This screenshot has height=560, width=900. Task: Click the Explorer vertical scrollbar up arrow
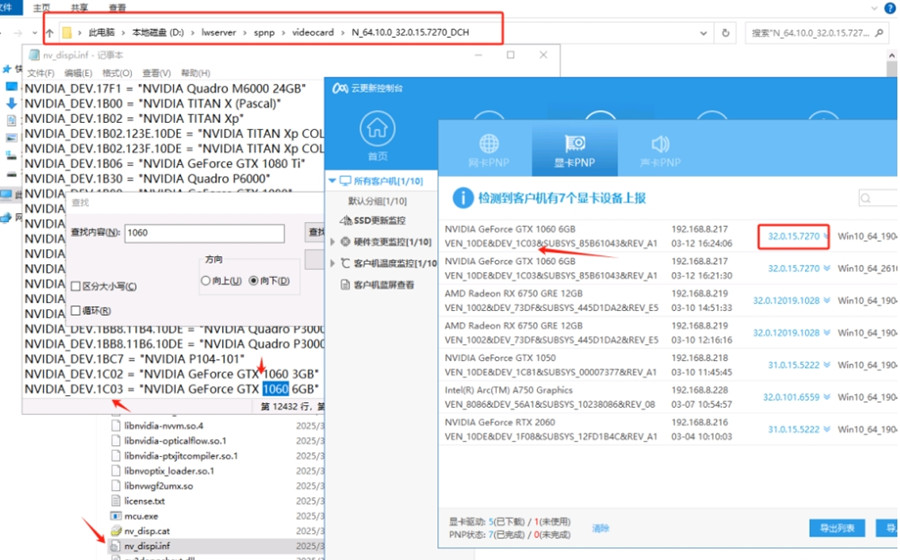click(891, 56)
